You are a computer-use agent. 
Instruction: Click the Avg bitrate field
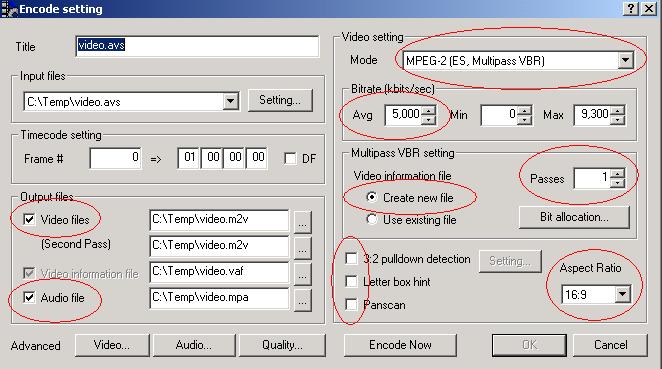[403, 114]
